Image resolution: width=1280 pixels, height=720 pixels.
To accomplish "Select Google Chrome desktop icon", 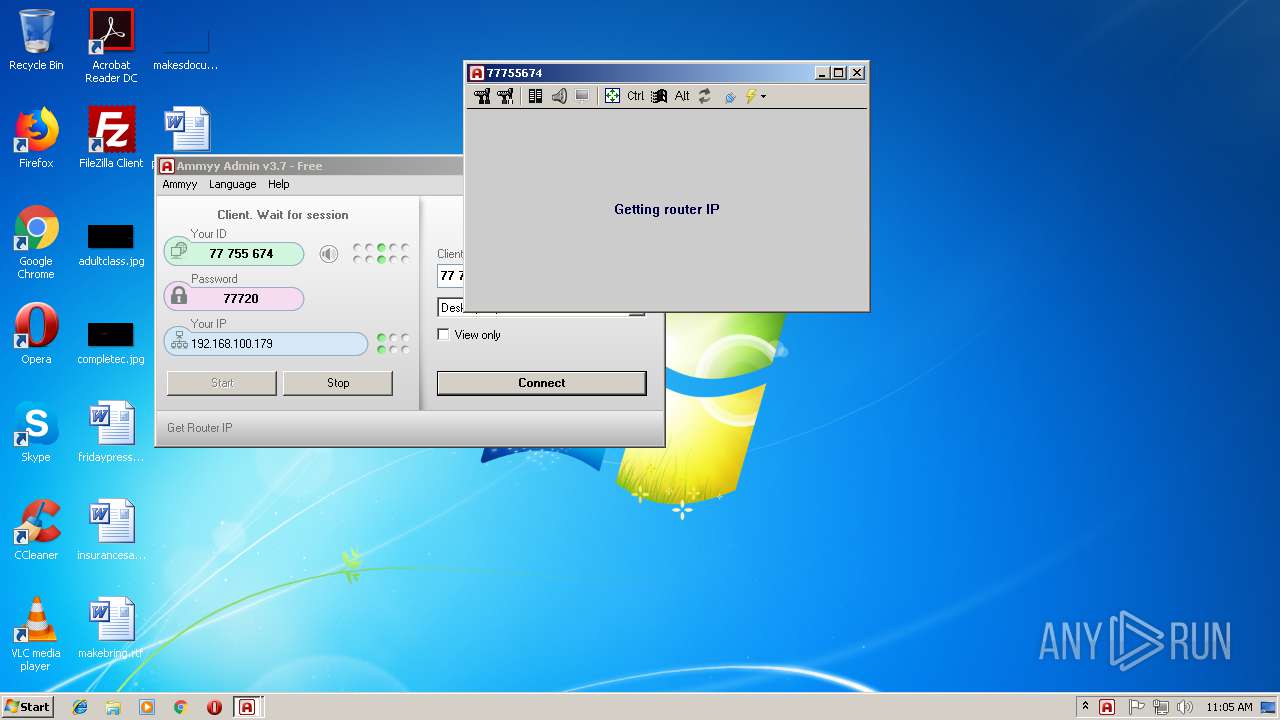I will point(36,242).
